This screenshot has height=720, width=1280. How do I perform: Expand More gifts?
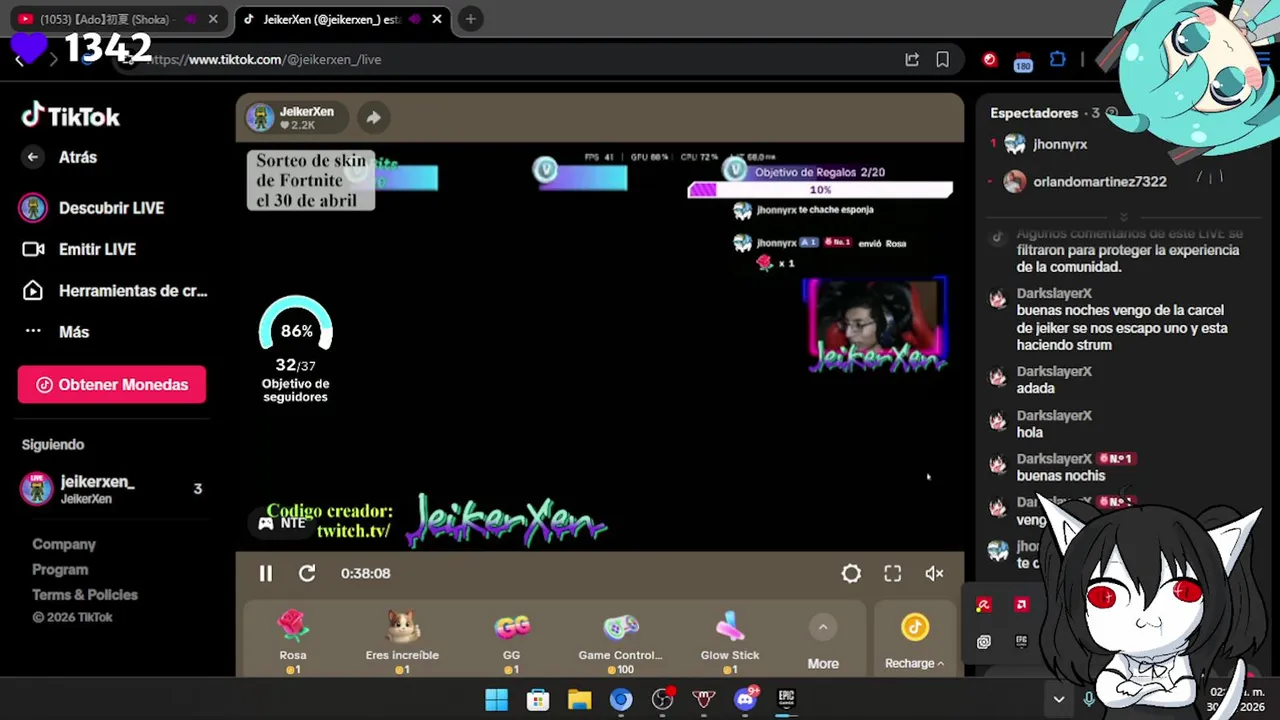(823, 641)
